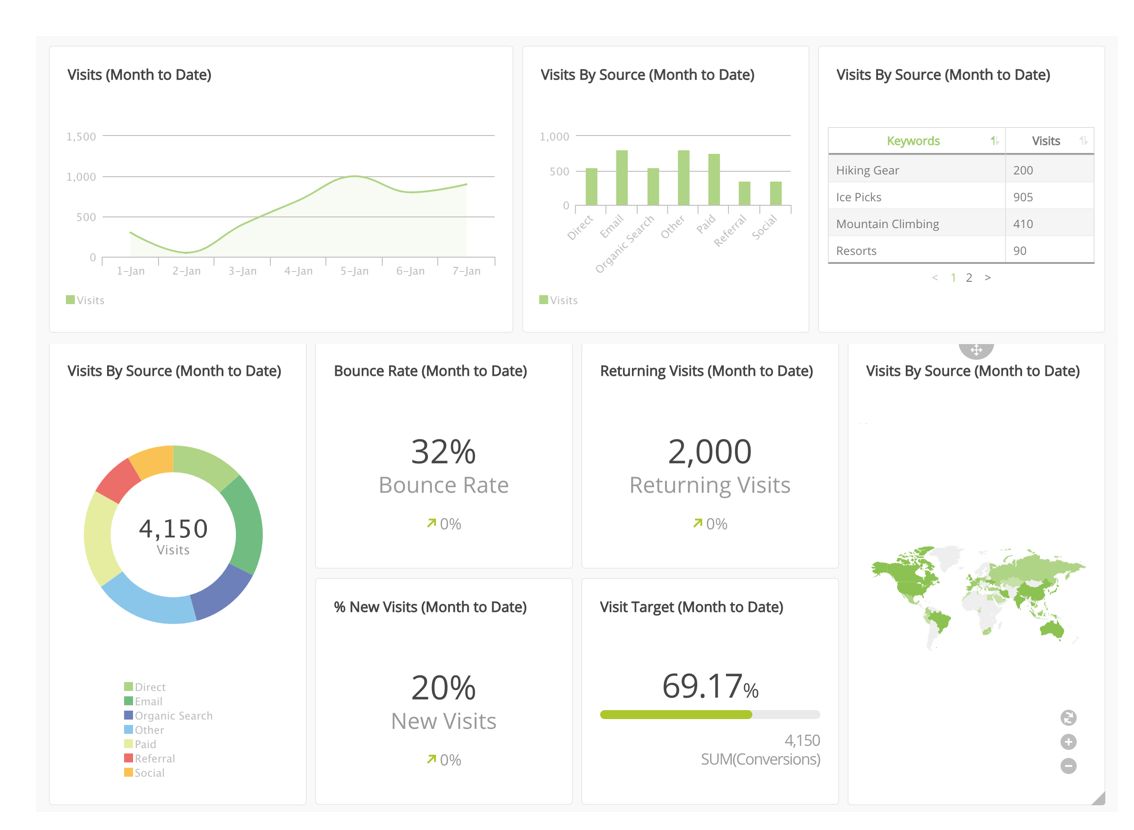Switch to page 2 of the keywords table
The width and height of the screenshot is (1134, 830).
968,277
